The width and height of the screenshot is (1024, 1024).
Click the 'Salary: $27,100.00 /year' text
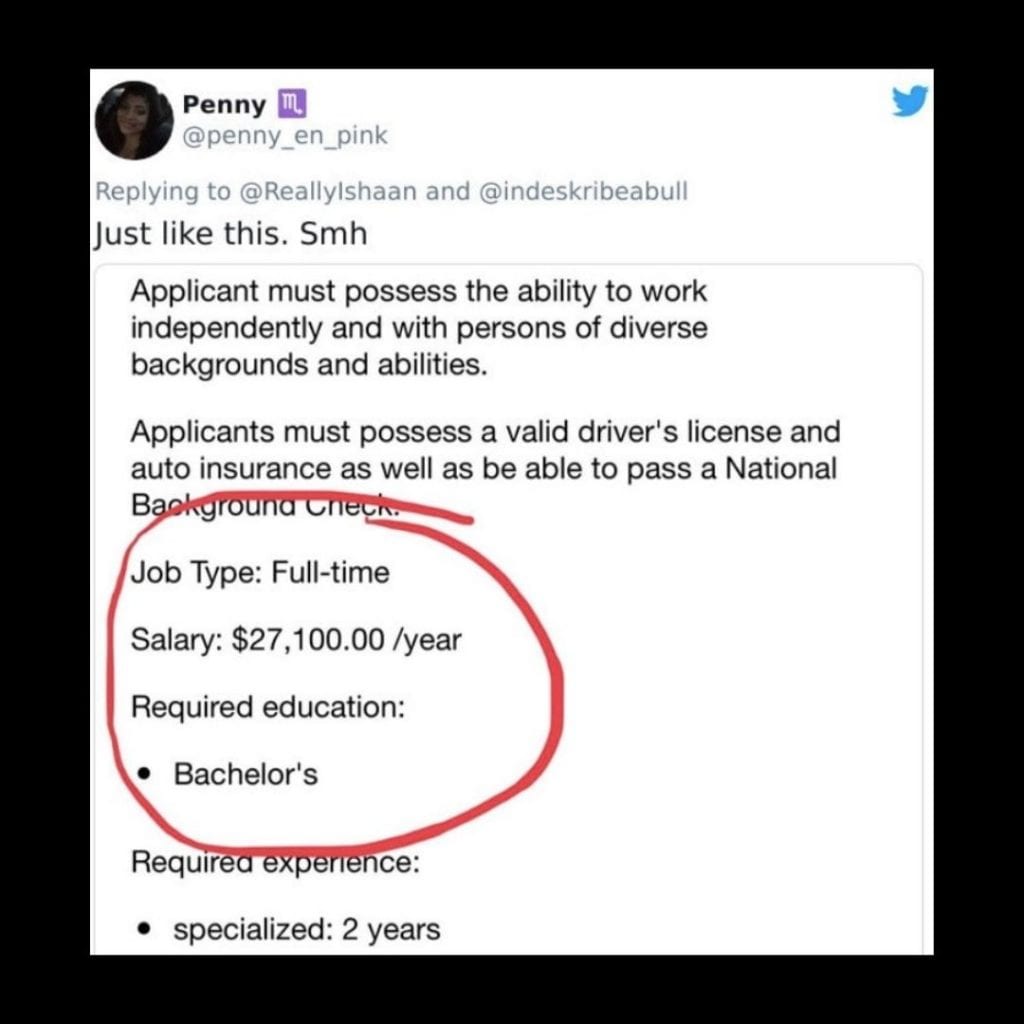point(296,639)
